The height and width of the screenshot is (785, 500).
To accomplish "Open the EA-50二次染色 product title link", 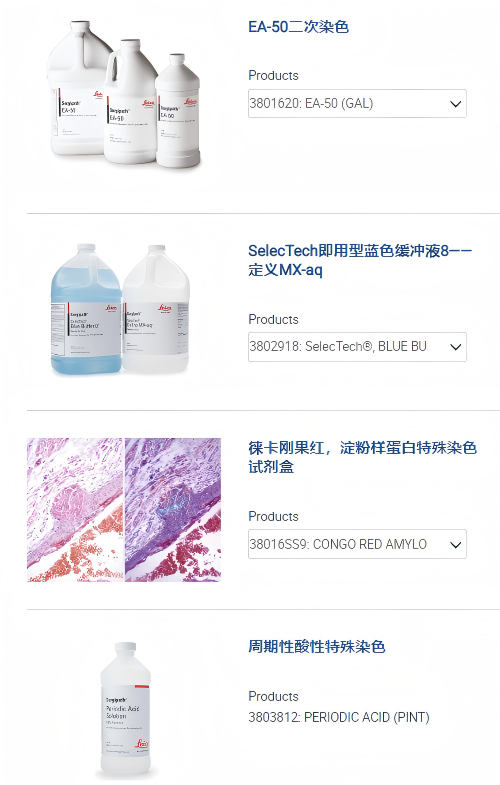I will click(x=298, y=27).
